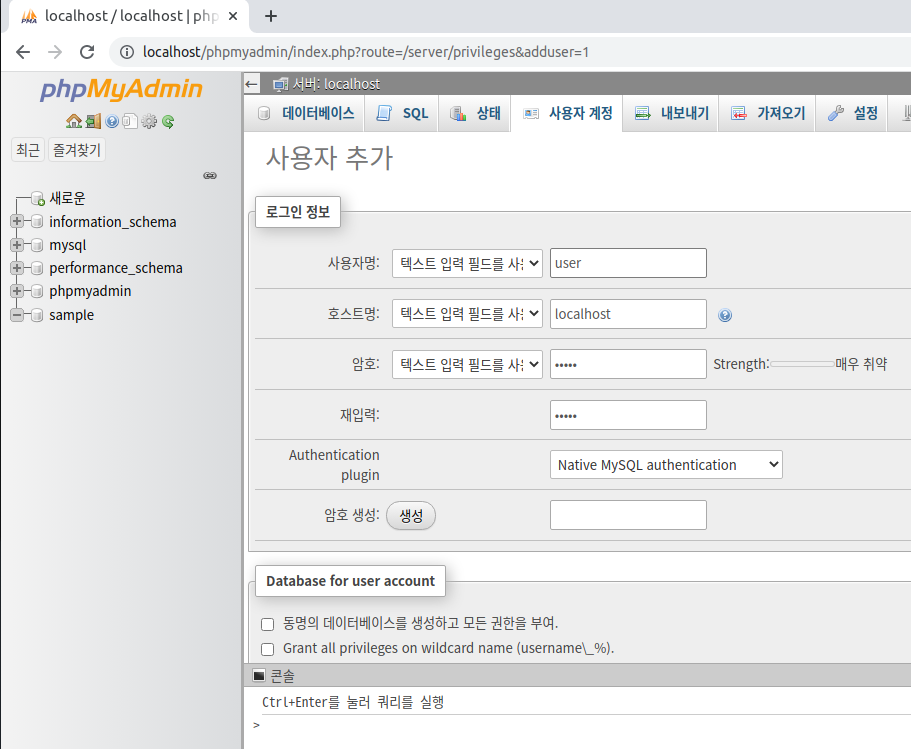
Task: Collapse the sample database node
Action: tap(17, 315)
